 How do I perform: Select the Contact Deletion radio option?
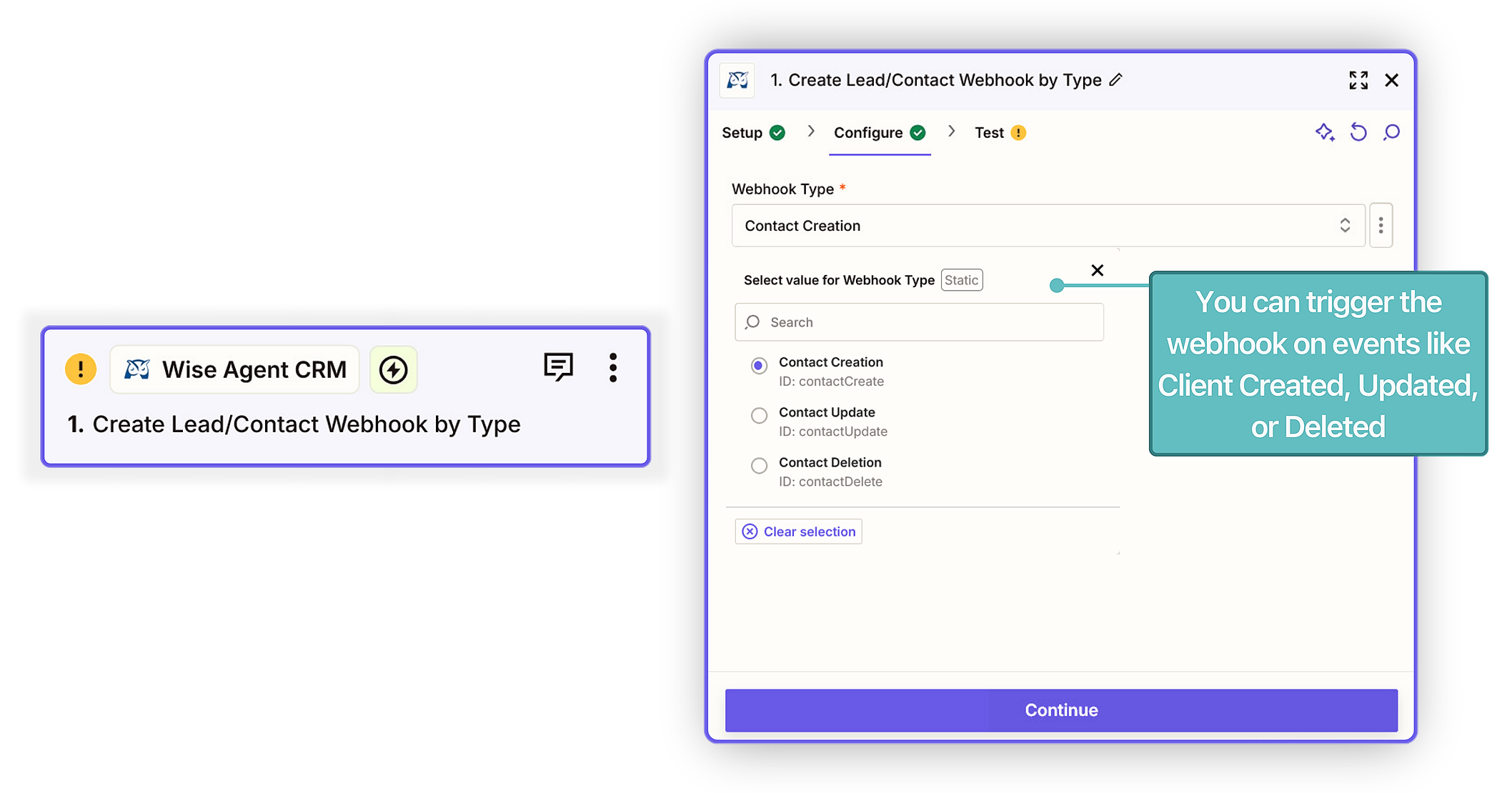pos(759,466)
